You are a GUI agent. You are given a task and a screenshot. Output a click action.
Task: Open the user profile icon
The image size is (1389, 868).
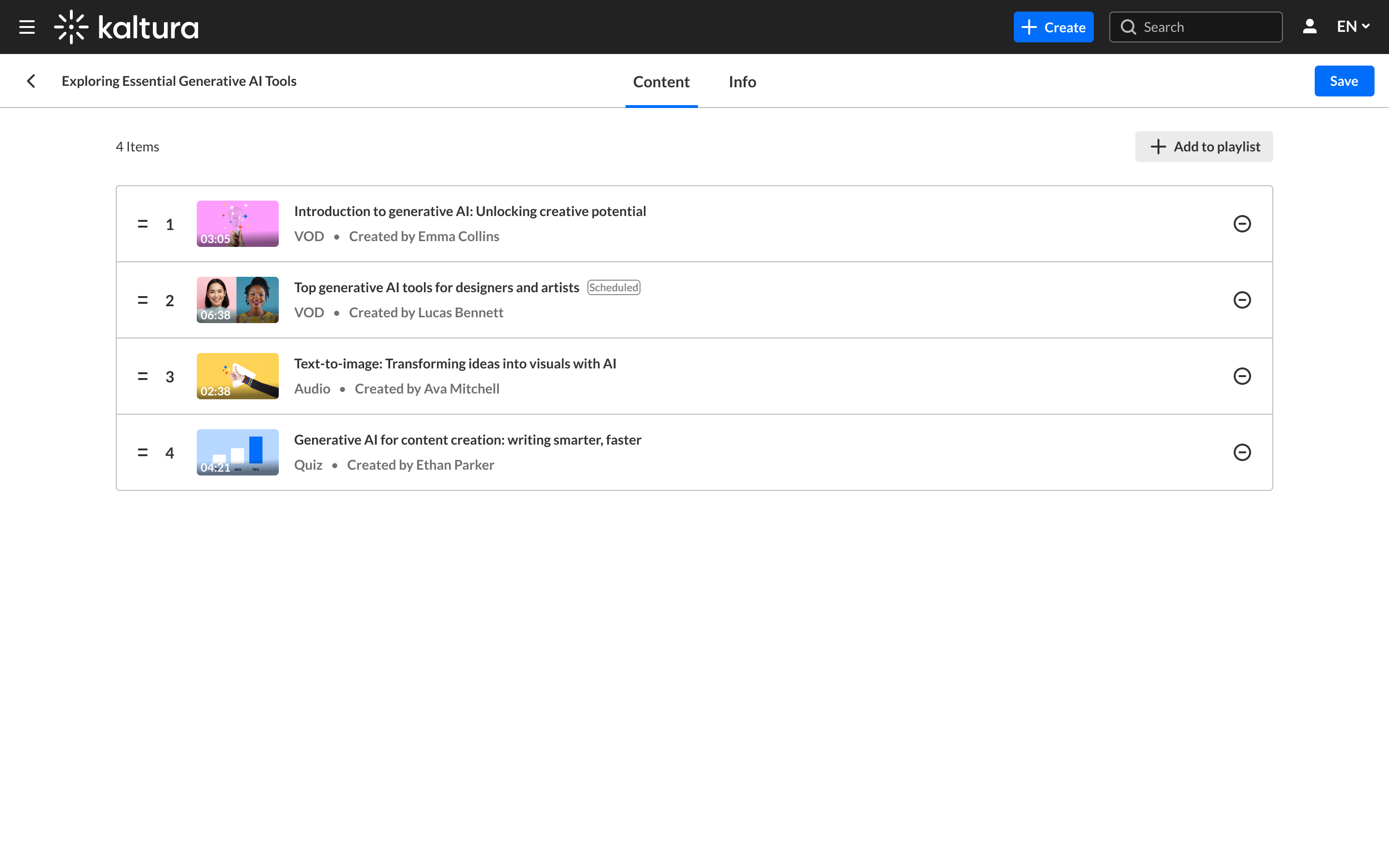click(1309, 27)
